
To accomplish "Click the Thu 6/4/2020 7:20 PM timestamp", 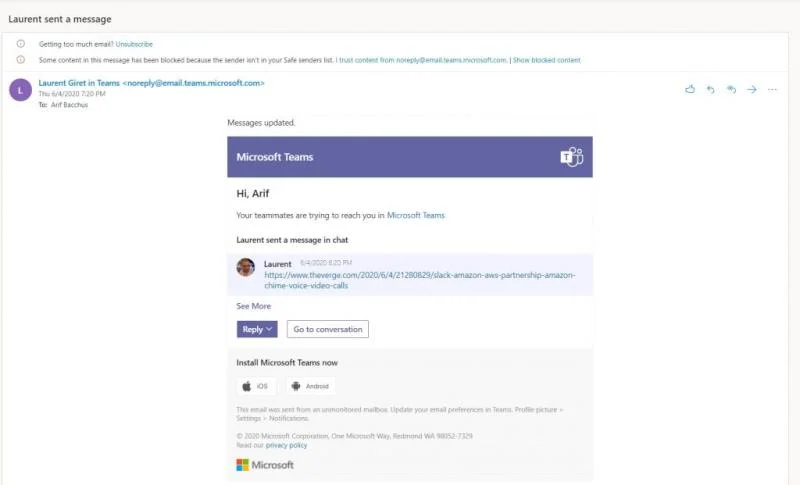I will [72, 94].
